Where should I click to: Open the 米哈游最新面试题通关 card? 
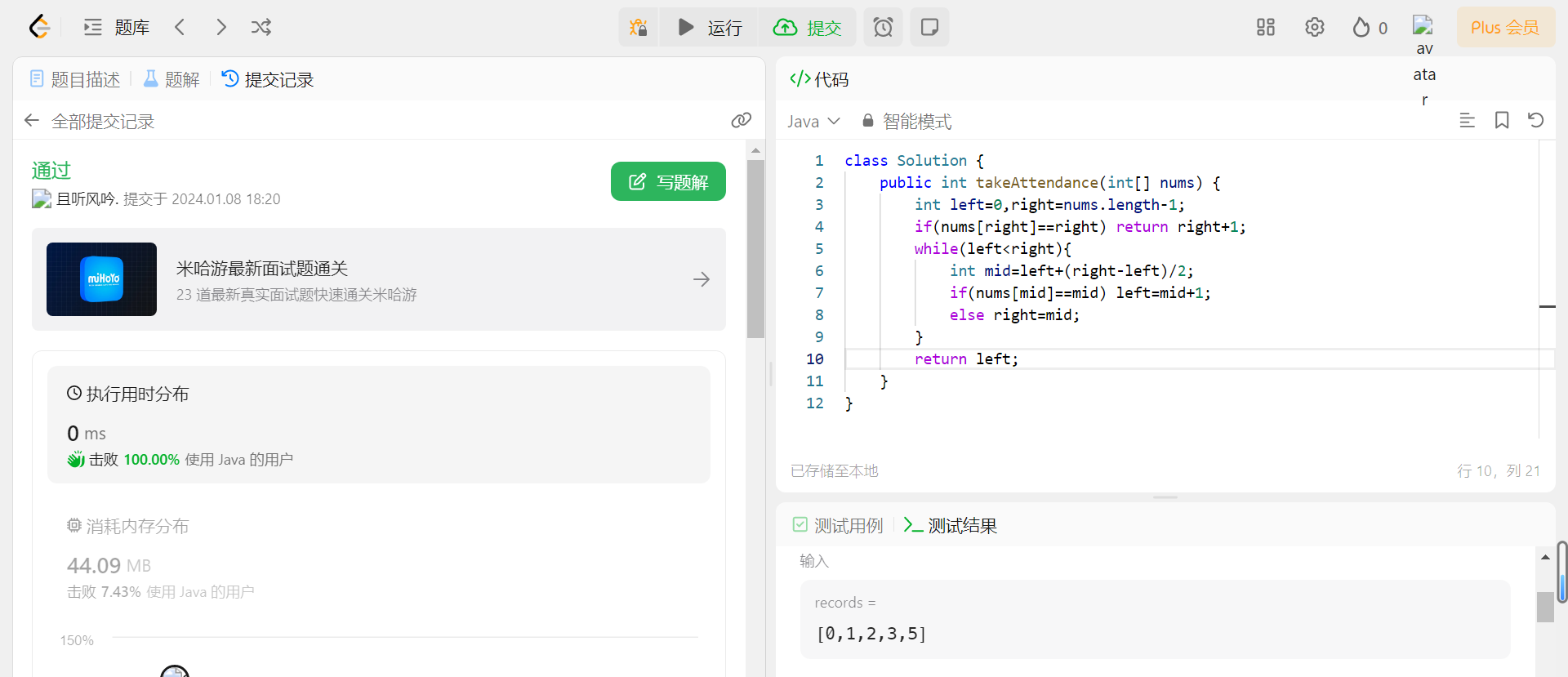click(x=379, y=279)
